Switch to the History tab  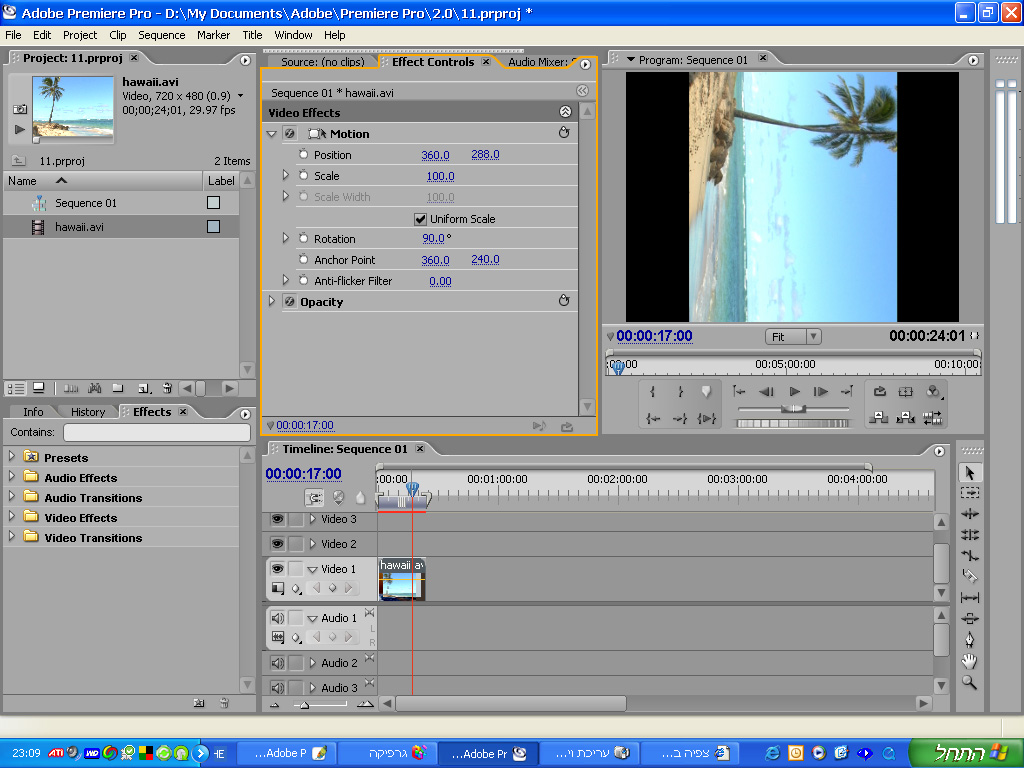click(x=88, y=412)
